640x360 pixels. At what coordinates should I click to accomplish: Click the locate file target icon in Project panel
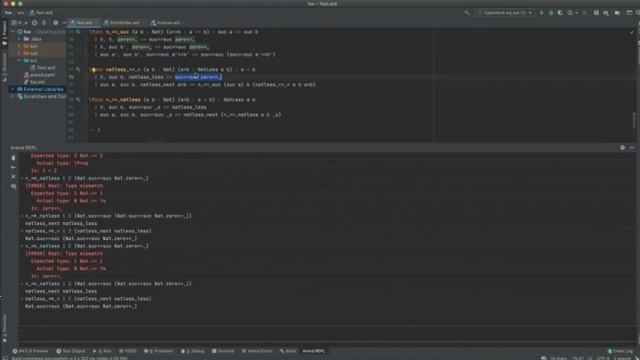click(x=35, y=23)
